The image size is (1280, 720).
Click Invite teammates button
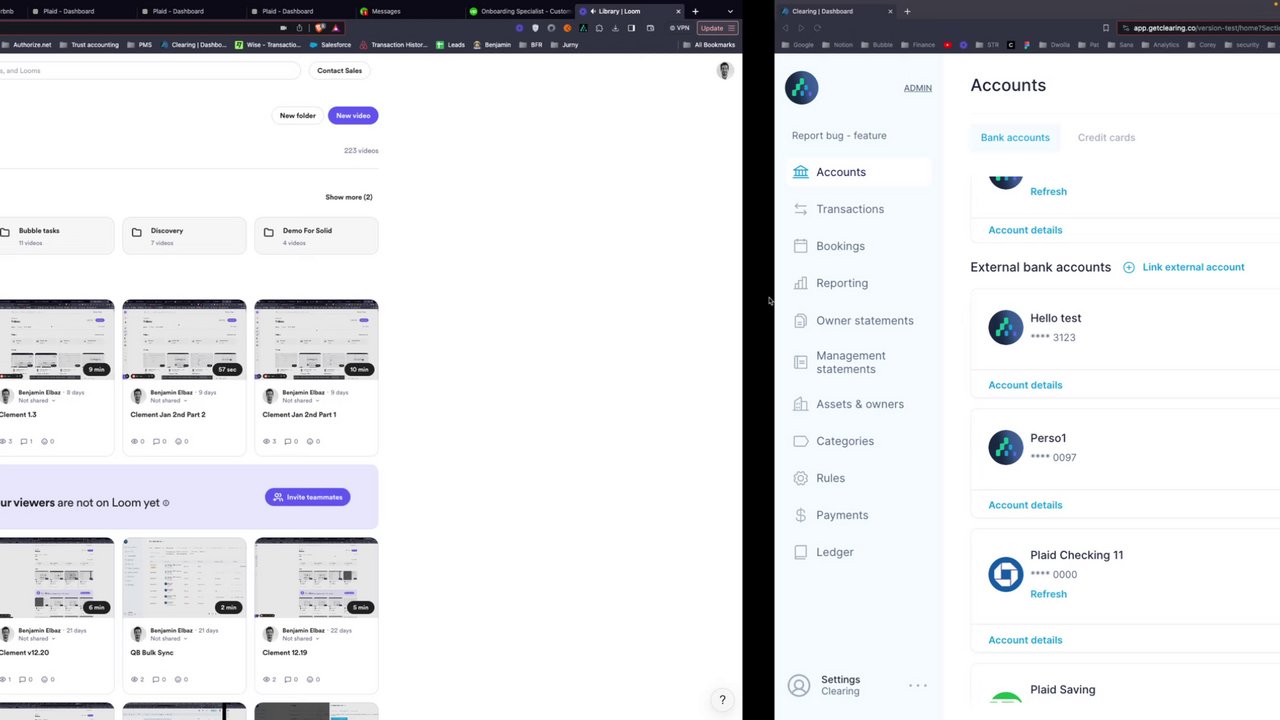pos(307,497)
